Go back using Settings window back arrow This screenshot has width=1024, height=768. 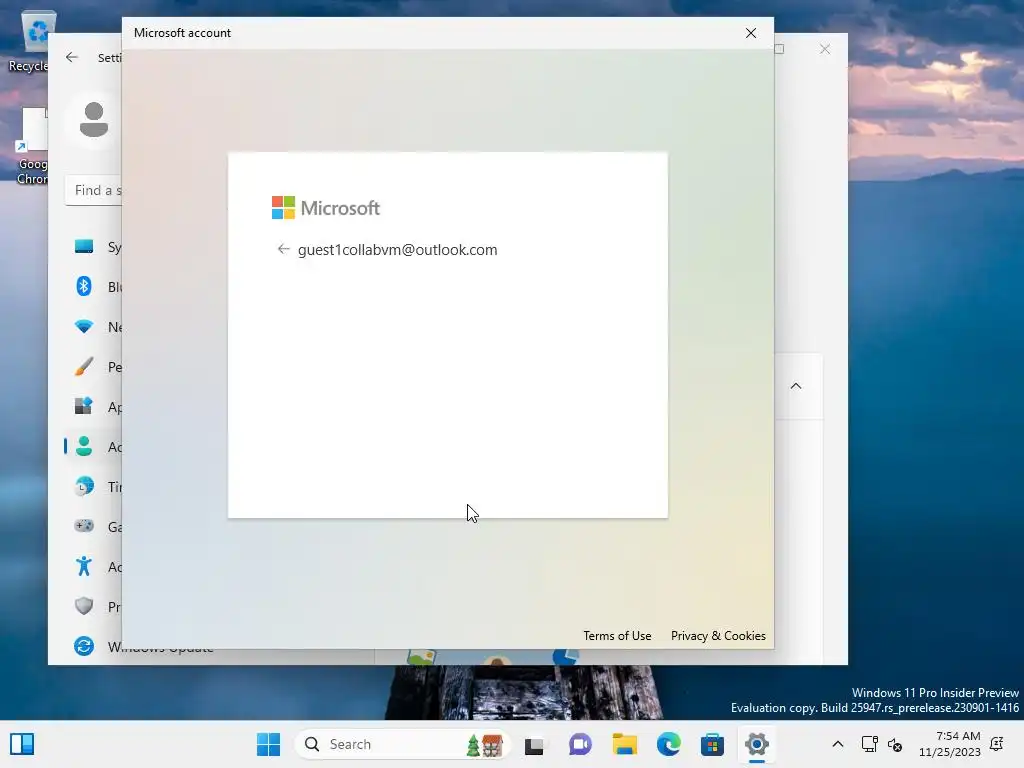pos(72,57)
